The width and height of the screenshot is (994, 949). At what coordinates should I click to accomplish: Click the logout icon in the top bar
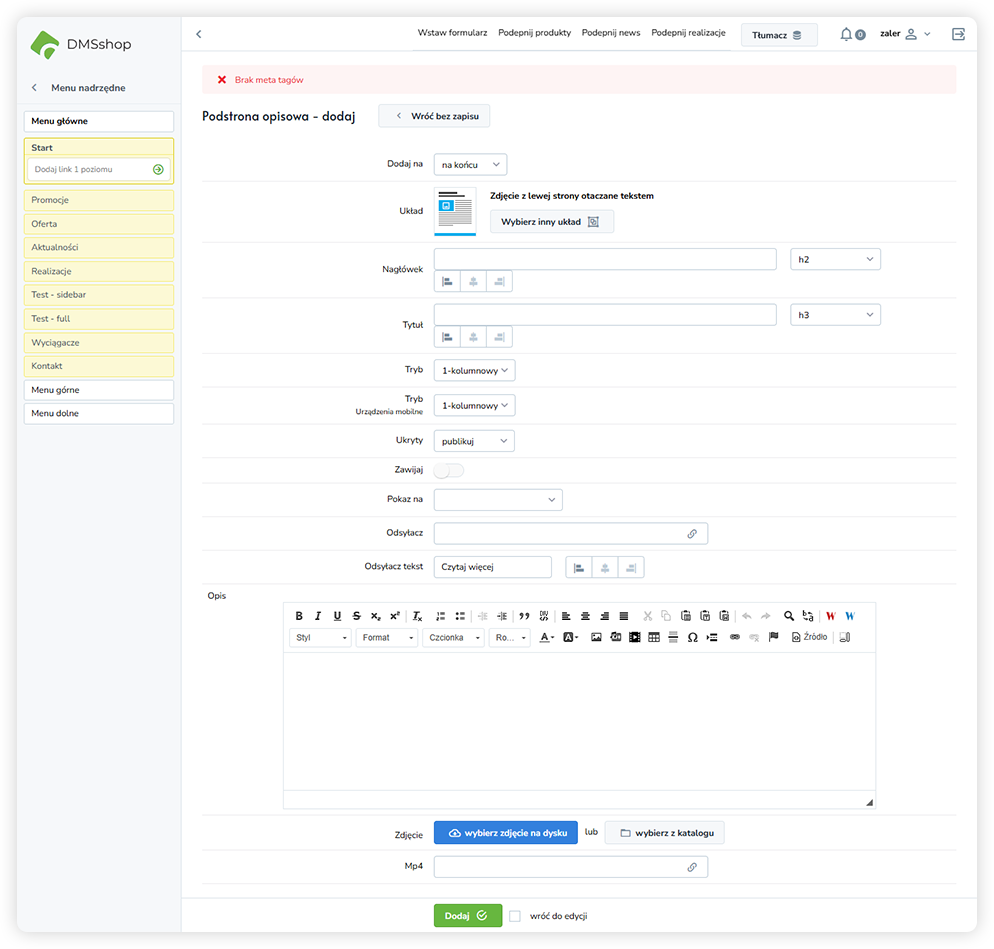(958, 34)
